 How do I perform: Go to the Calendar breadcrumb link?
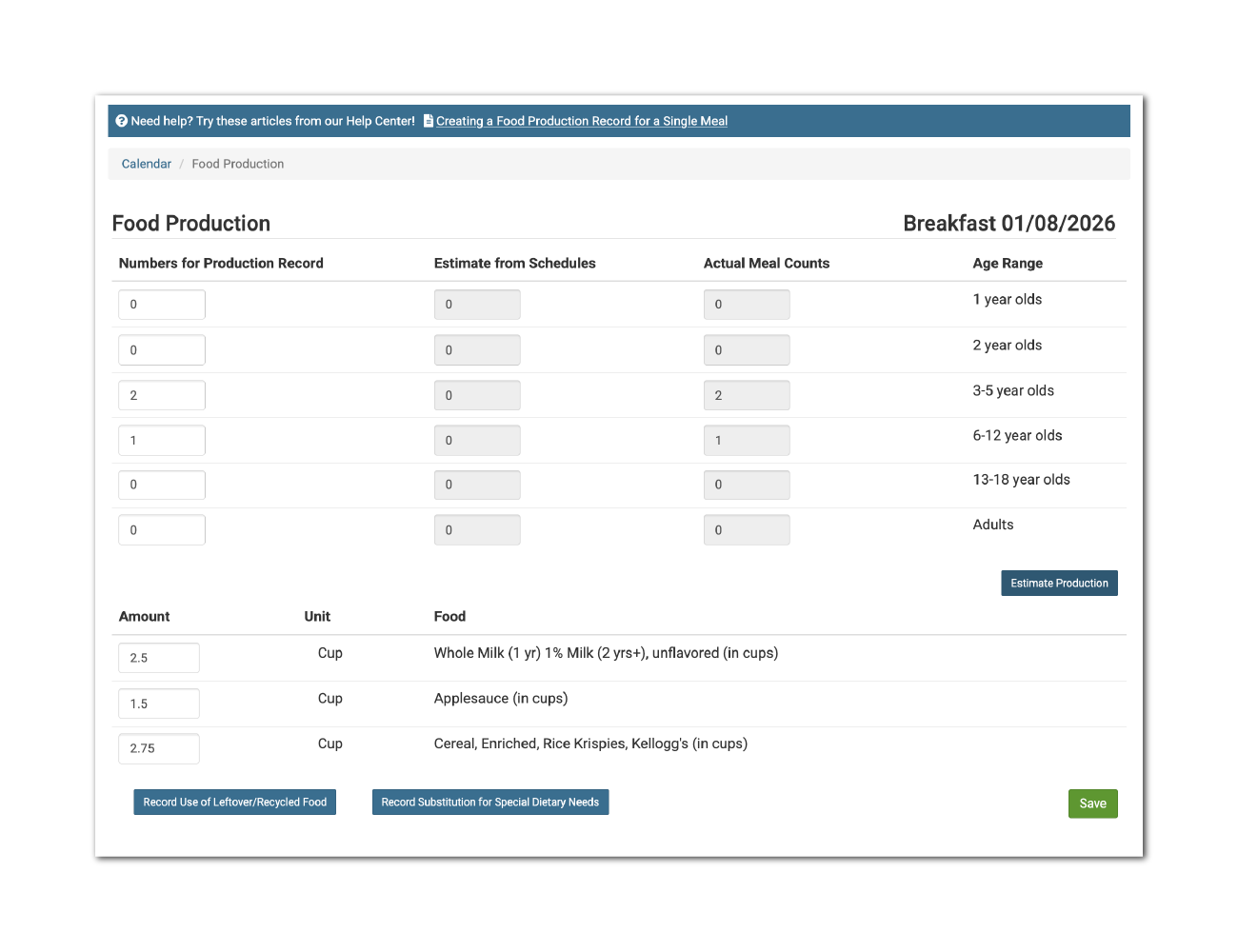point(146,164)
